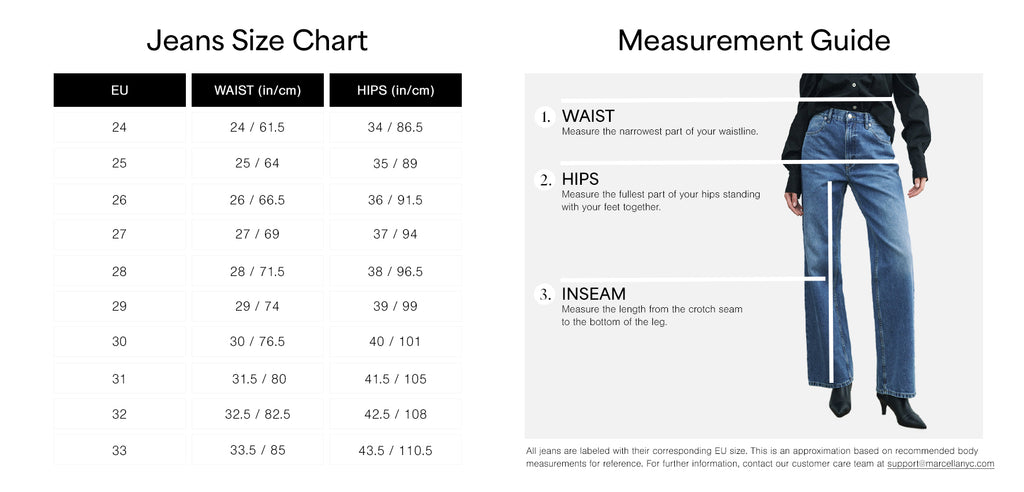
Task: Click the number 3 circle beside INSEAM
Action: point(545,294)
